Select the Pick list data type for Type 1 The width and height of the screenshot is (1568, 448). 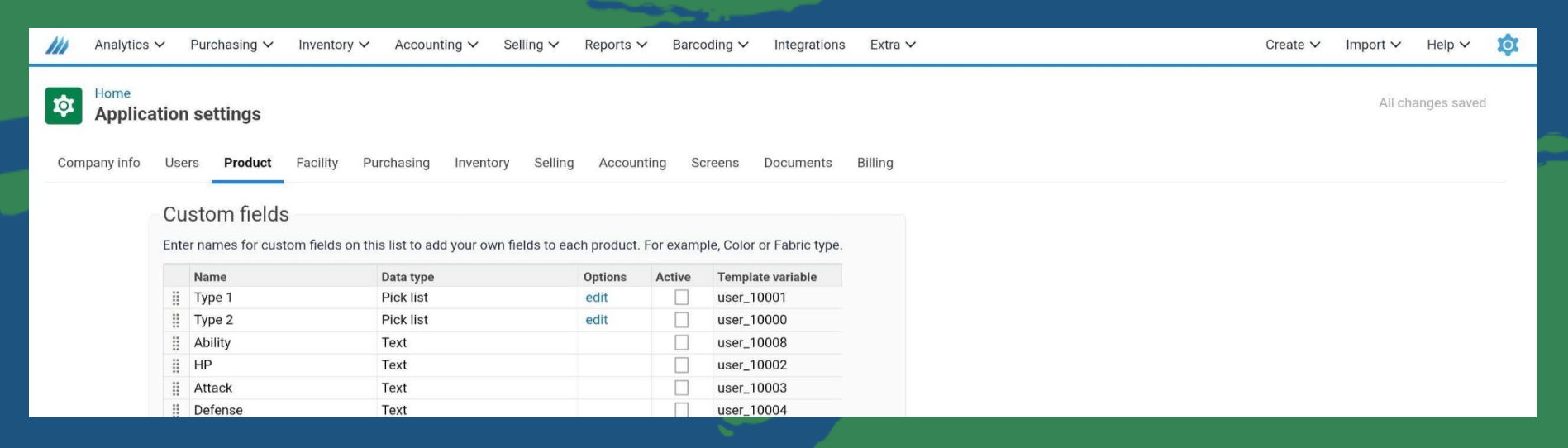(478, 298)
